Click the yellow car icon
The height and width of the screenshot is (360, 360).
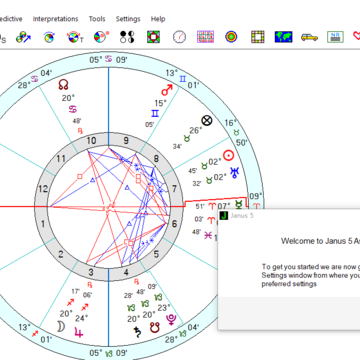309,37
